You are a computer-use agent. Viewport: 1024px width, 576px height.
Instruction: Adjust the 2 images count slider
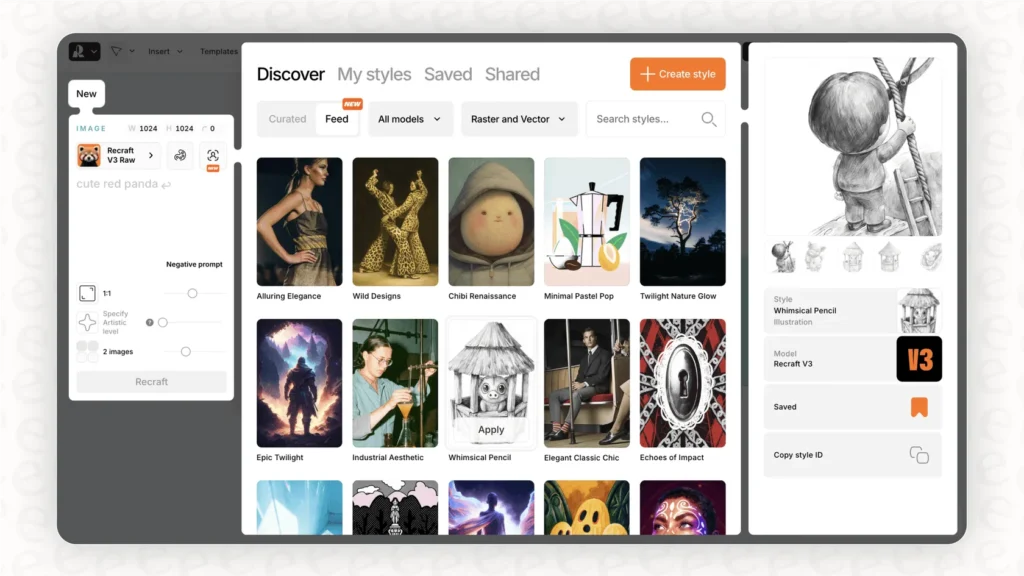(x=185, y=351)
